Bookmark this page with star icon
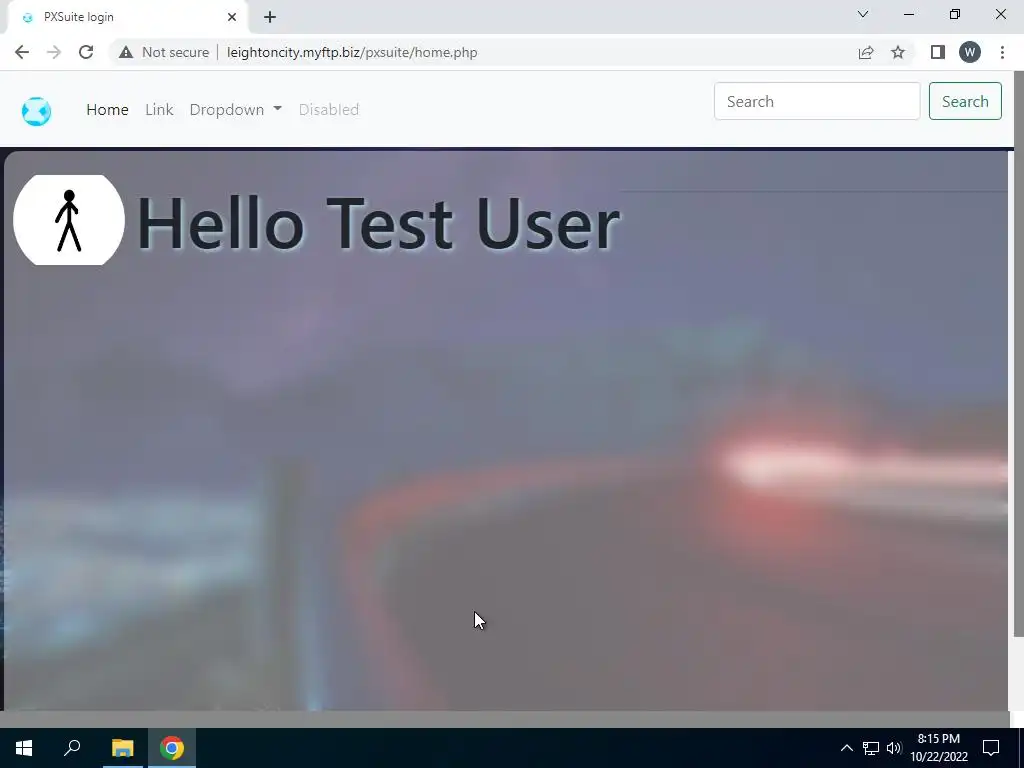The image size is (1024, 768). (898, 52)
